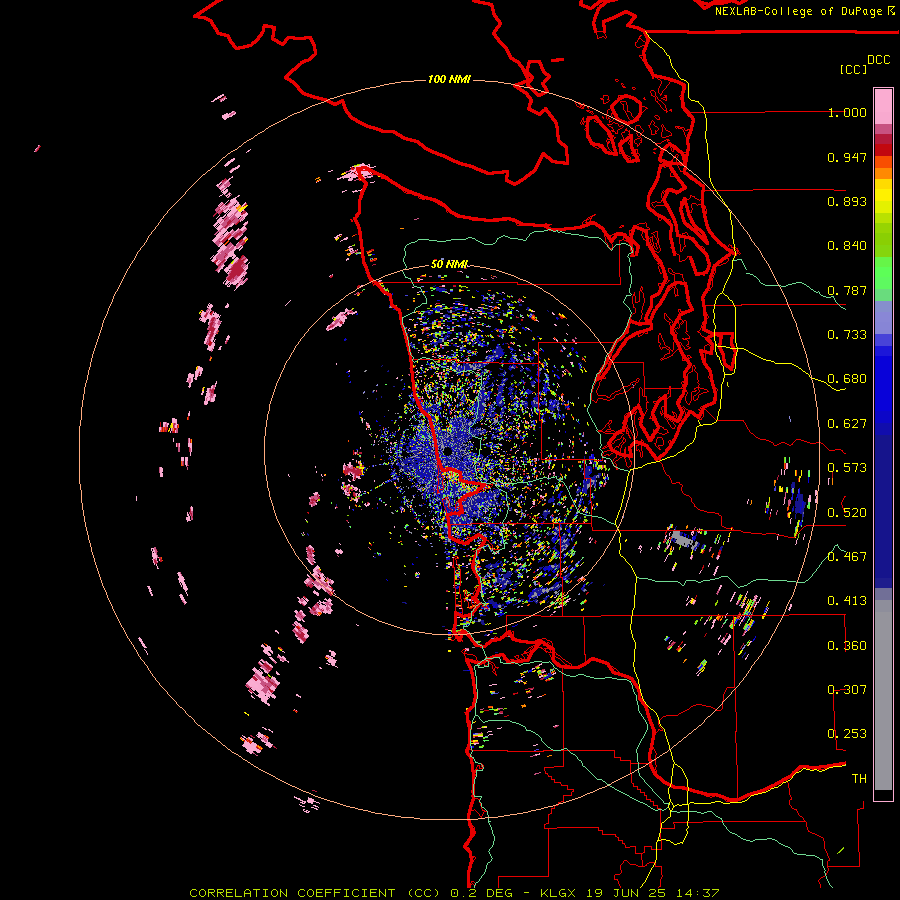The image size is (900, 900).
Task: Click the 0.360 scale value
Action: (847, 646)
